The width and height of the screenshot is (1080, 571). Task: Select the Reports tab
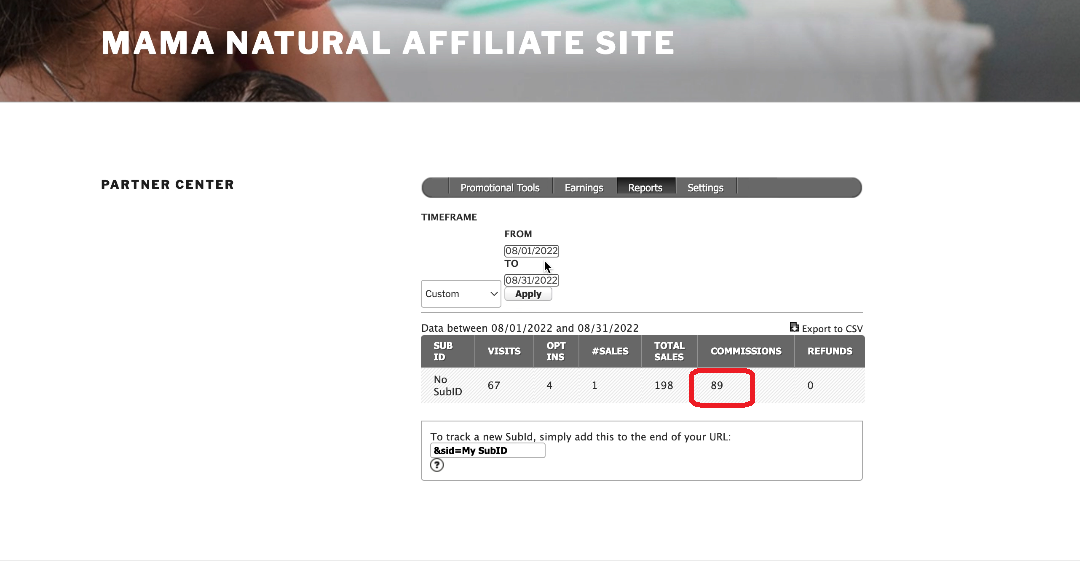(x=645, y=187)
